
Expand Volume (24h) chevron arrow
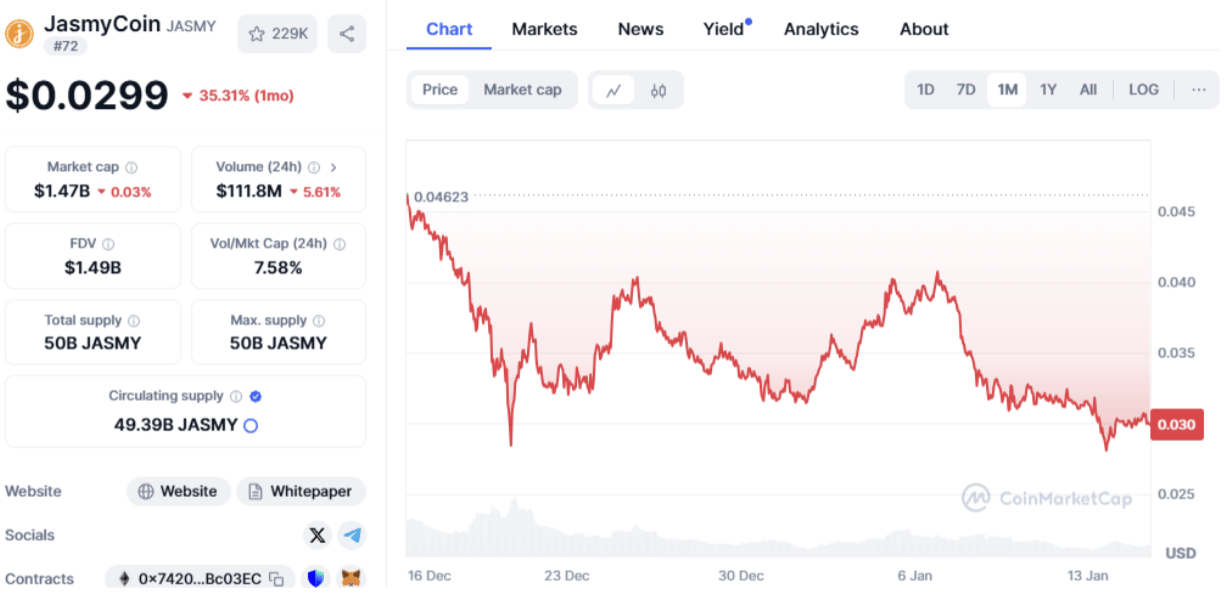coord(334,168)
